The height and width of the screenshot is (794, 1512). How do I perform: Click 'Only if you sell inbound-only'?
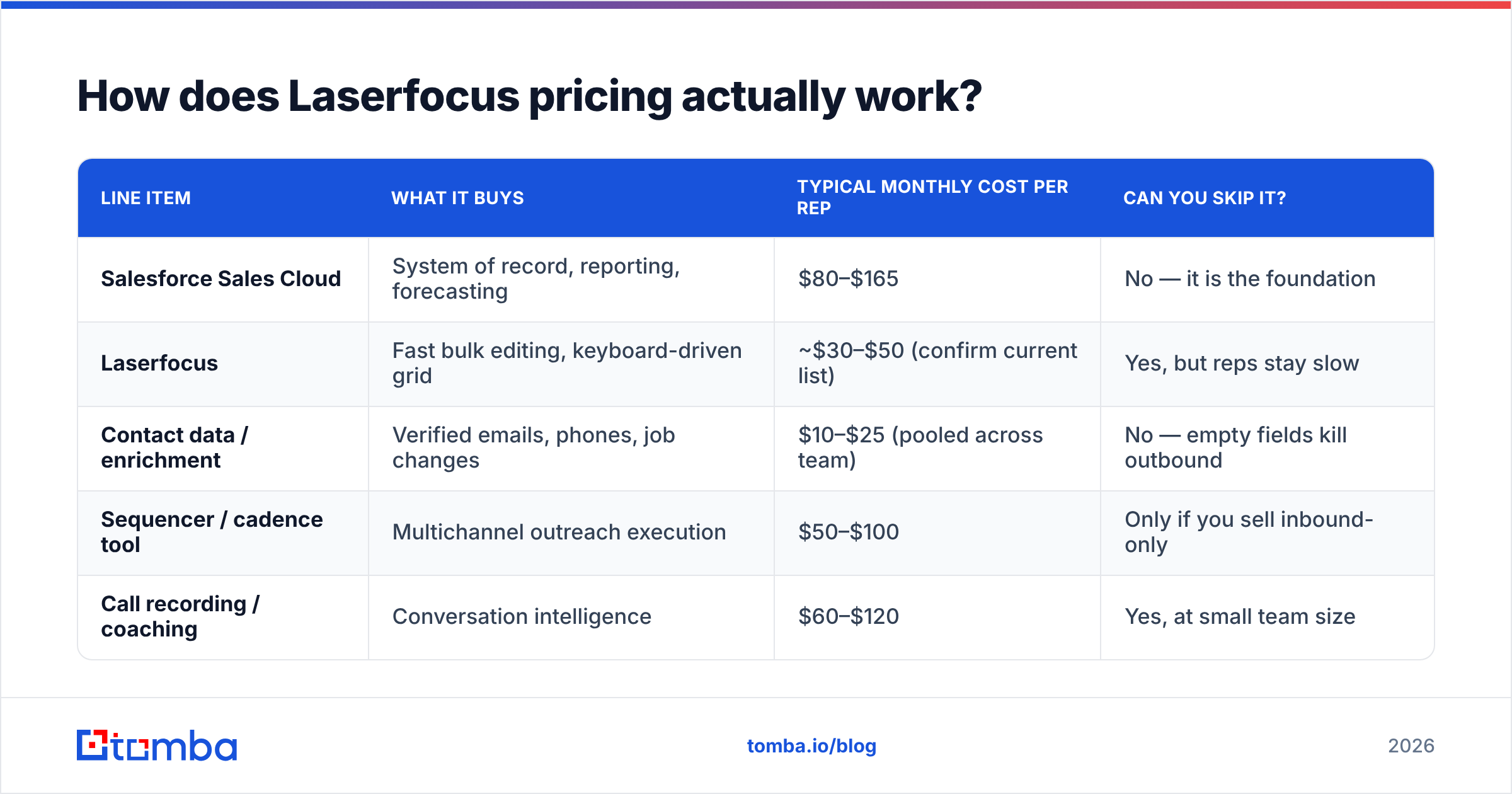(x=1249, y=532)
